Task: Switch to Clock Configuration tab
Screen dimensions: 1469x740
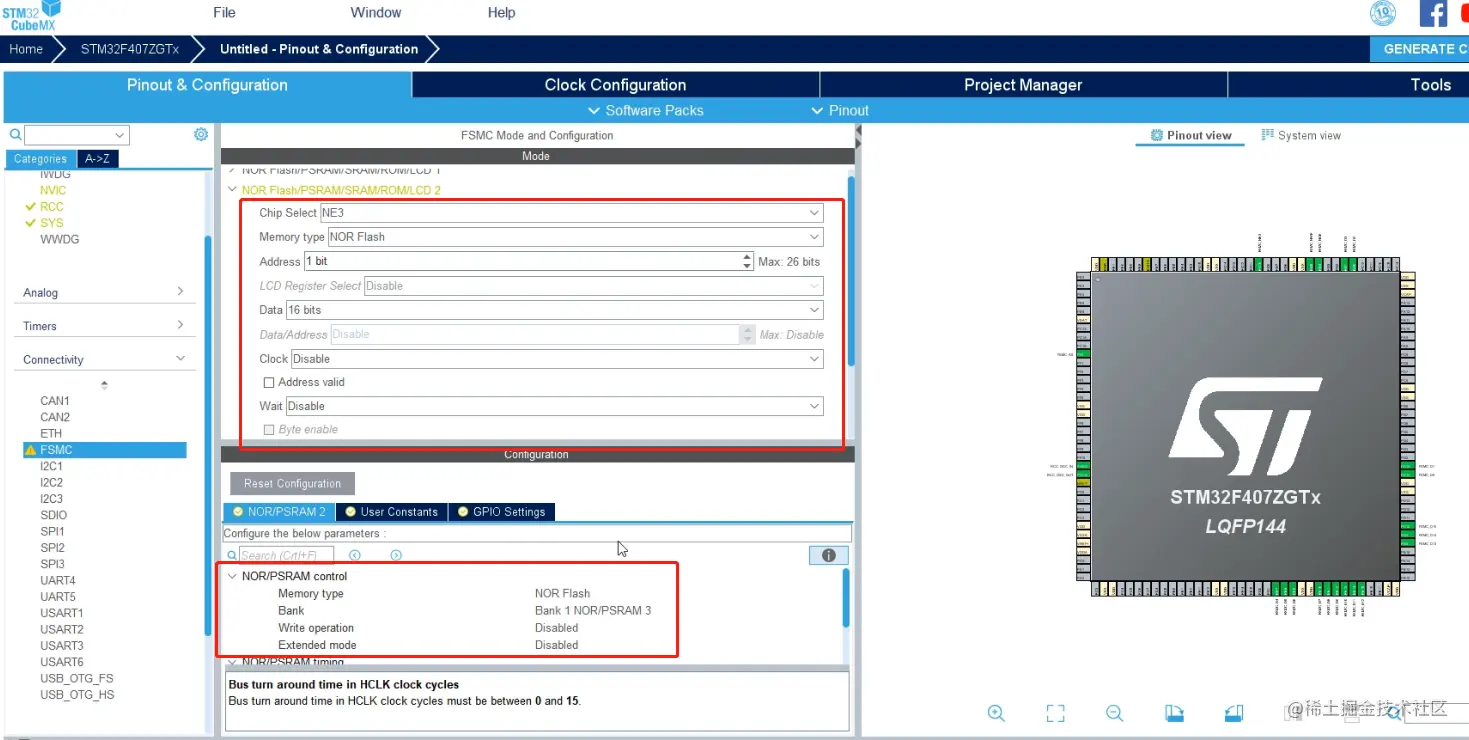Action: tap(615, 85)
